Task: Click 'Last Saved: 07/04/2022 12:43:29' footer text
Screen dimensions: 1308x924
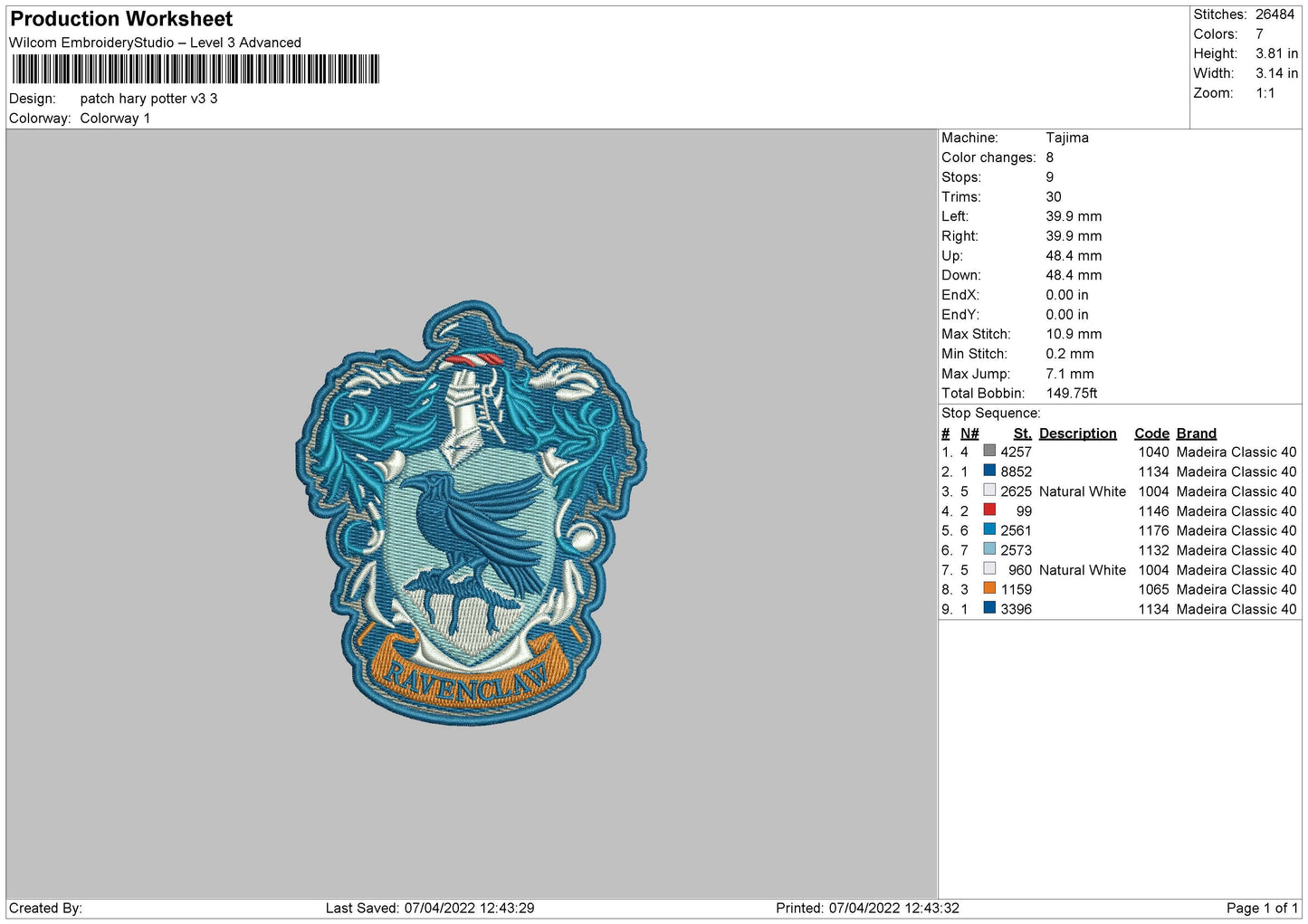Action: coord(430,909)
